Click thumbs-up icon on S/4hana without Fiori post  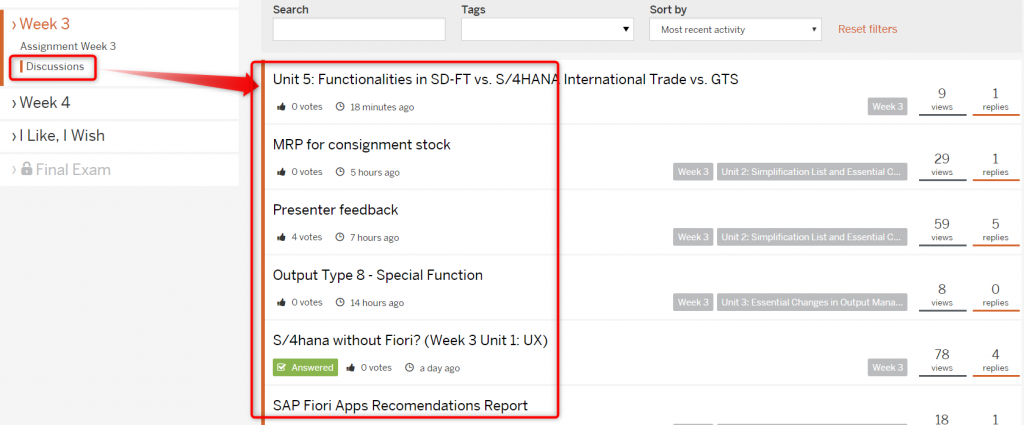351,368
